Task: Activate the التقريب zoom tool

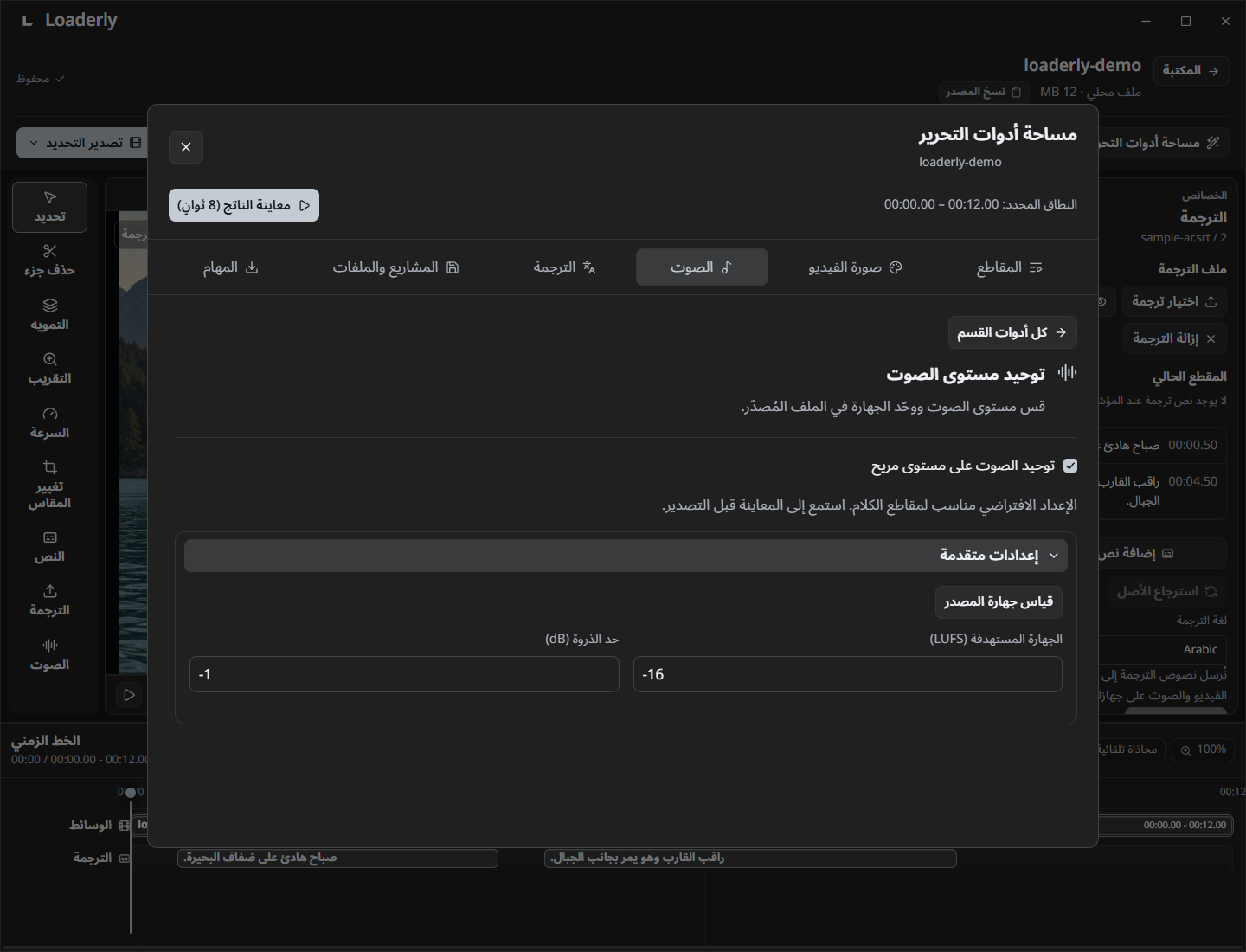Action: [49, 369]
